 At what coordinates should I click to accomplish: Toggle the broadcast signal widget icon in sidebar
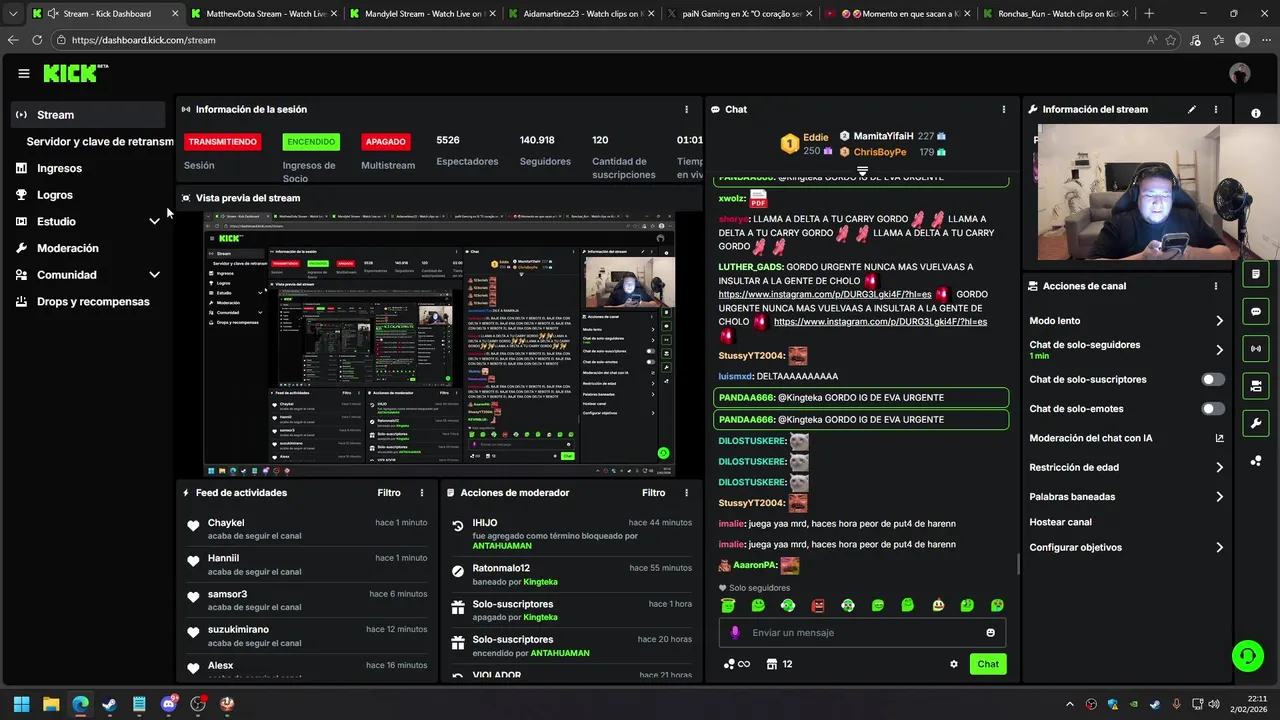click(x=1256, y=349)
